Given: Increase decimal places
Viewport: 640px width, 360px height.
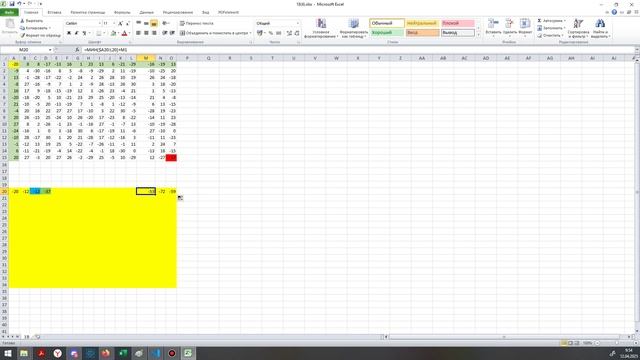Looking at the screenshot, I should click(289, 33).
